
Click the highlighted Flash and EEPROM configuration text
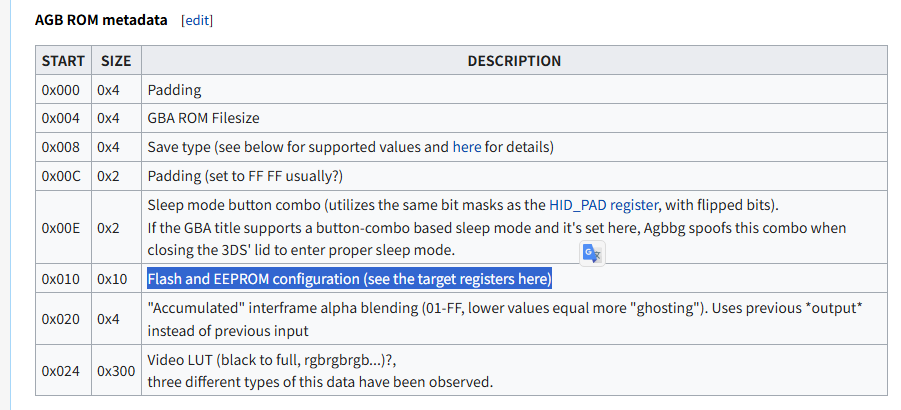(x=349, y=279)
